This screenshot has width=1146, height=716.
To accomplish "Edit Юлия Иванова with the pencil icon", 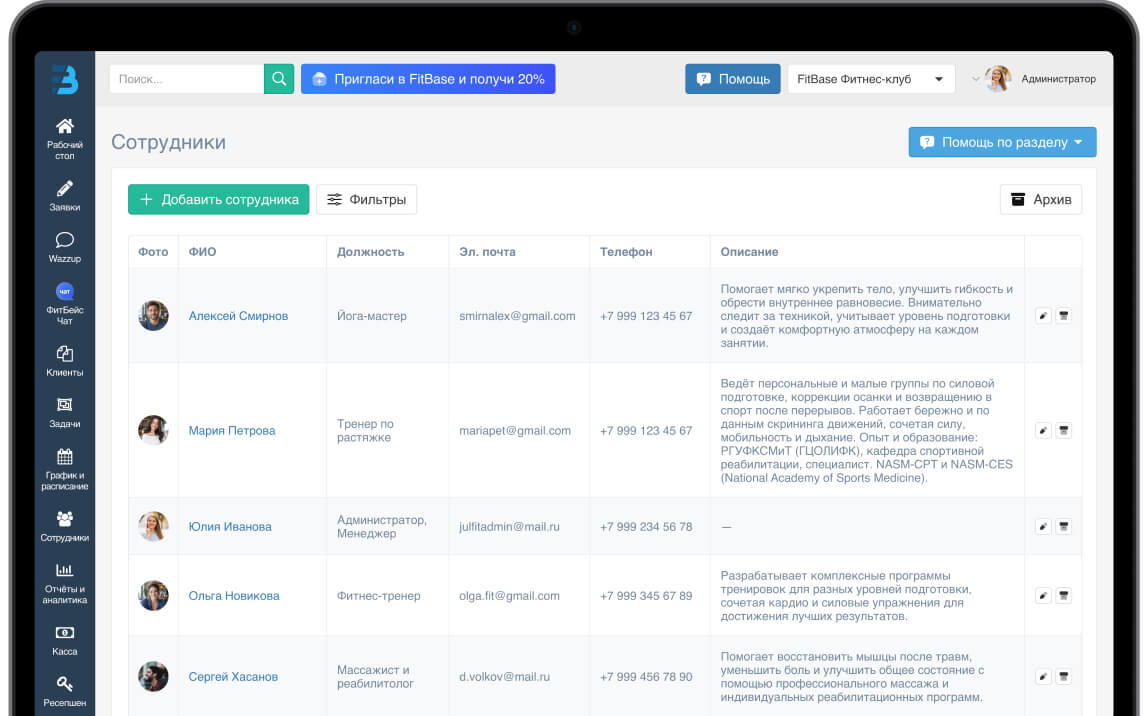I will [x=1043, y=526].
